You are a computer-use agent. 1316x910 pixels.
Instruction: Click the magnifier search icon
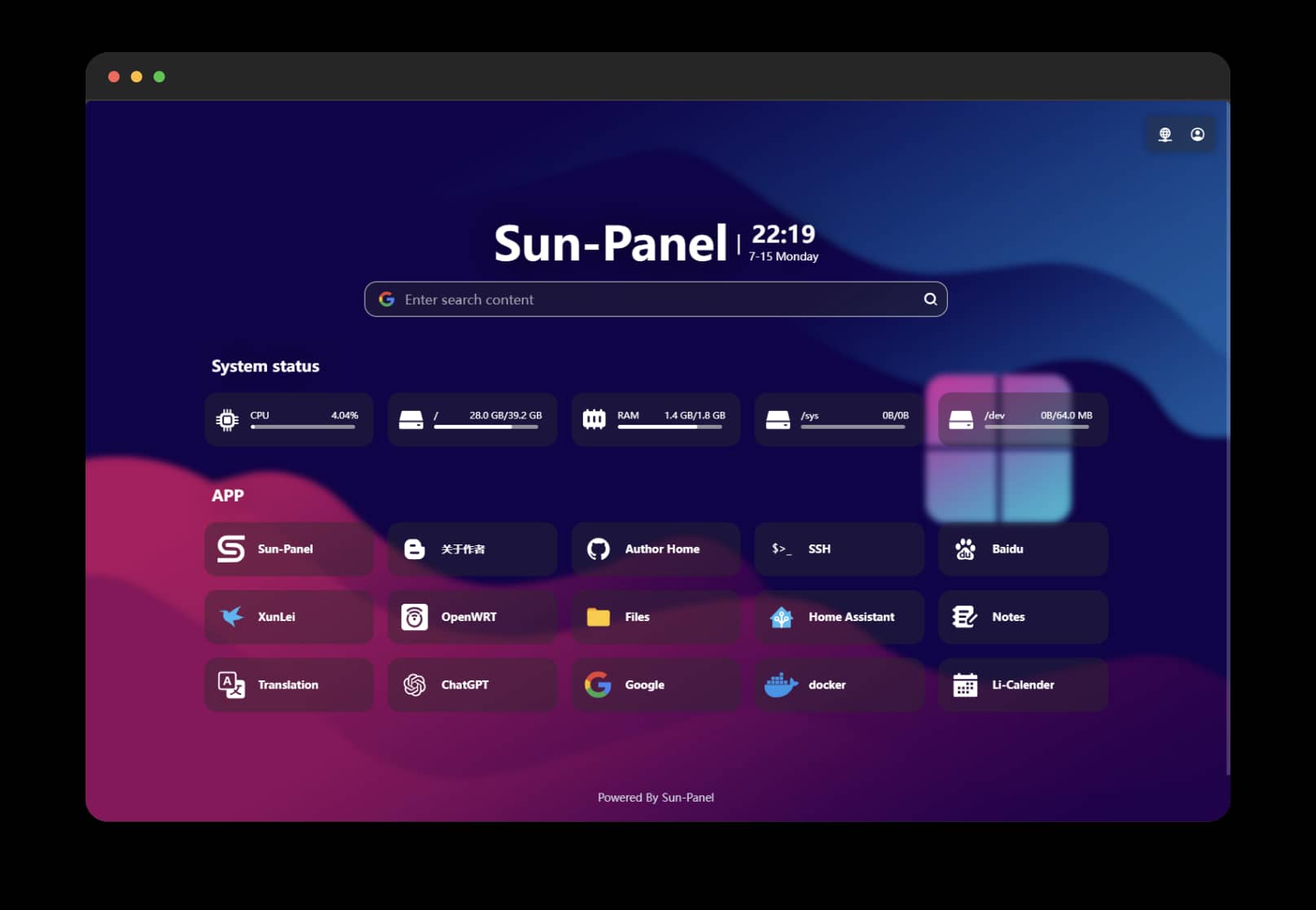tap(930, 299)
